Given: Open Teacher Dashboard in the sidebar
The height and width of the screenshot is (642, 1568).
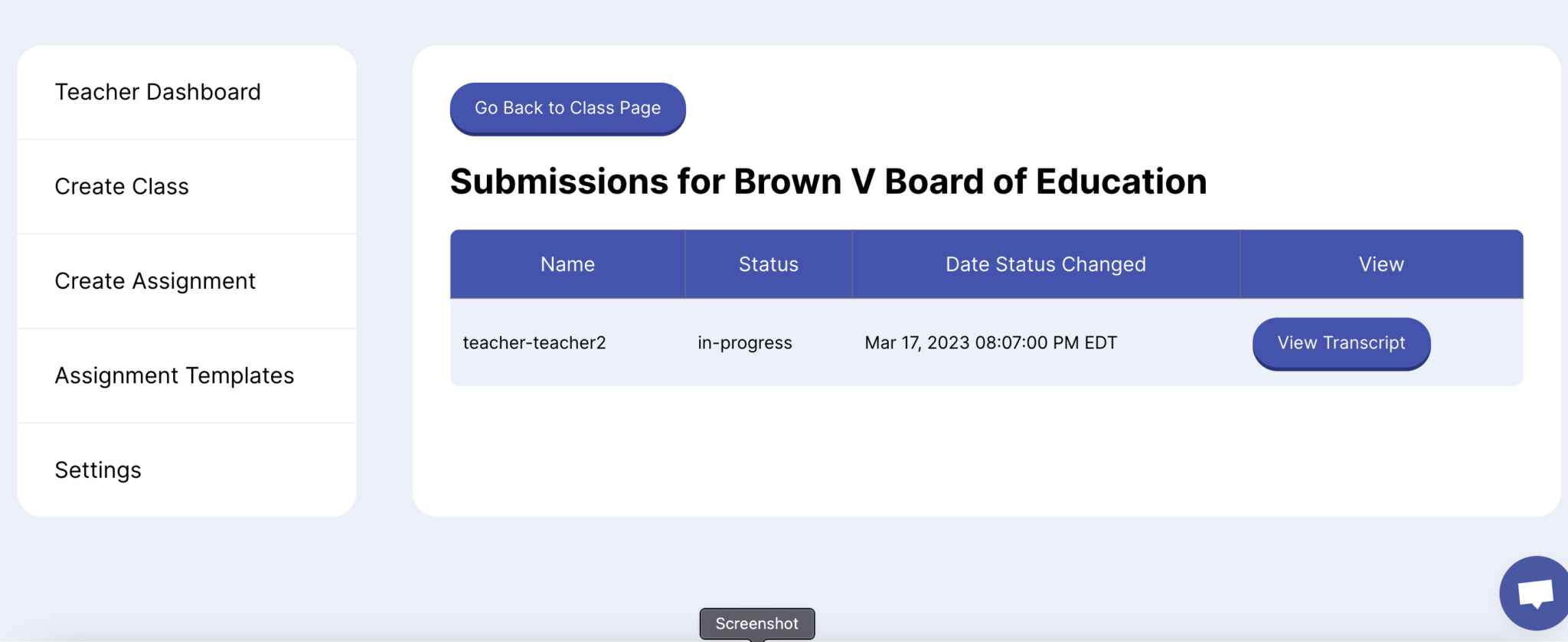Looking at the screenshot, I should [158, 92].
